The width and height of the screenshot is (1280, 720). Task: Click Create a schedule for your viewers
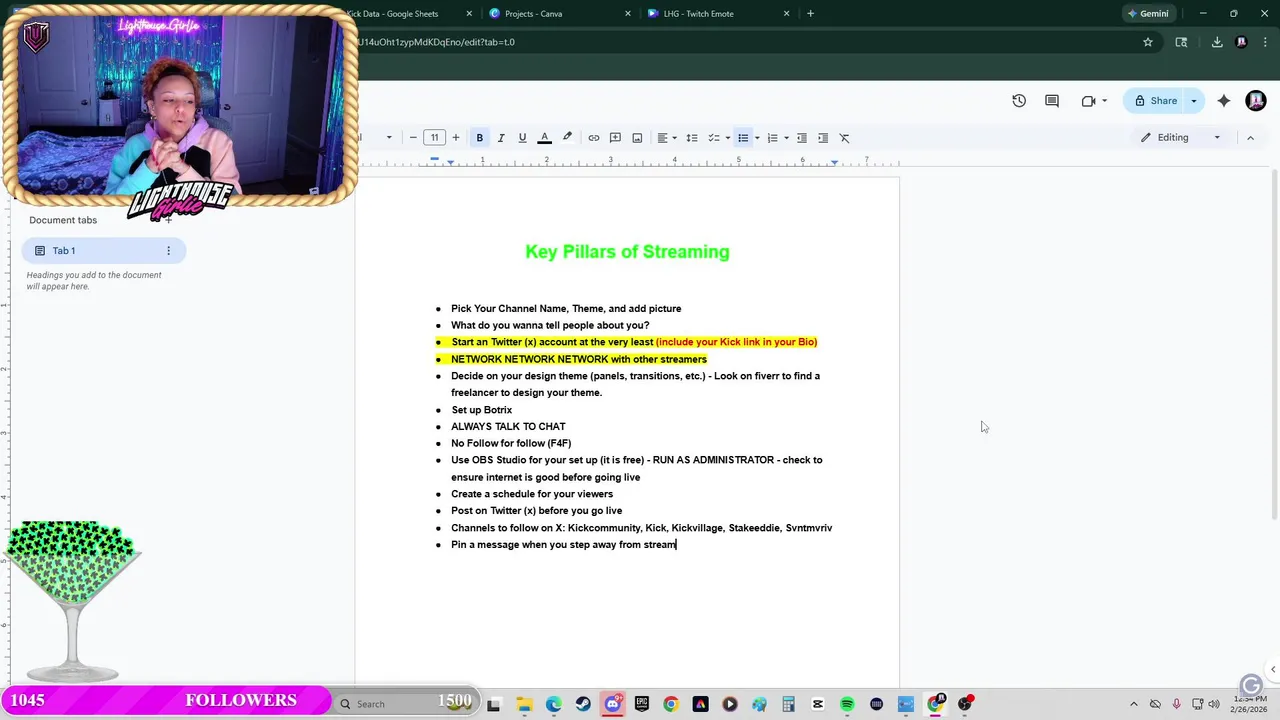point(532,494)
